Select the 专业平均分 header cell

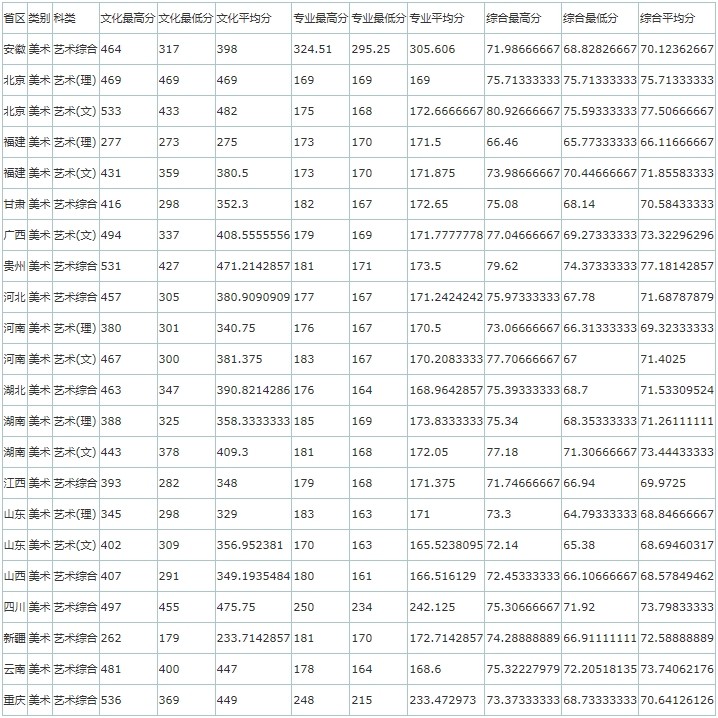coord(437,19)
